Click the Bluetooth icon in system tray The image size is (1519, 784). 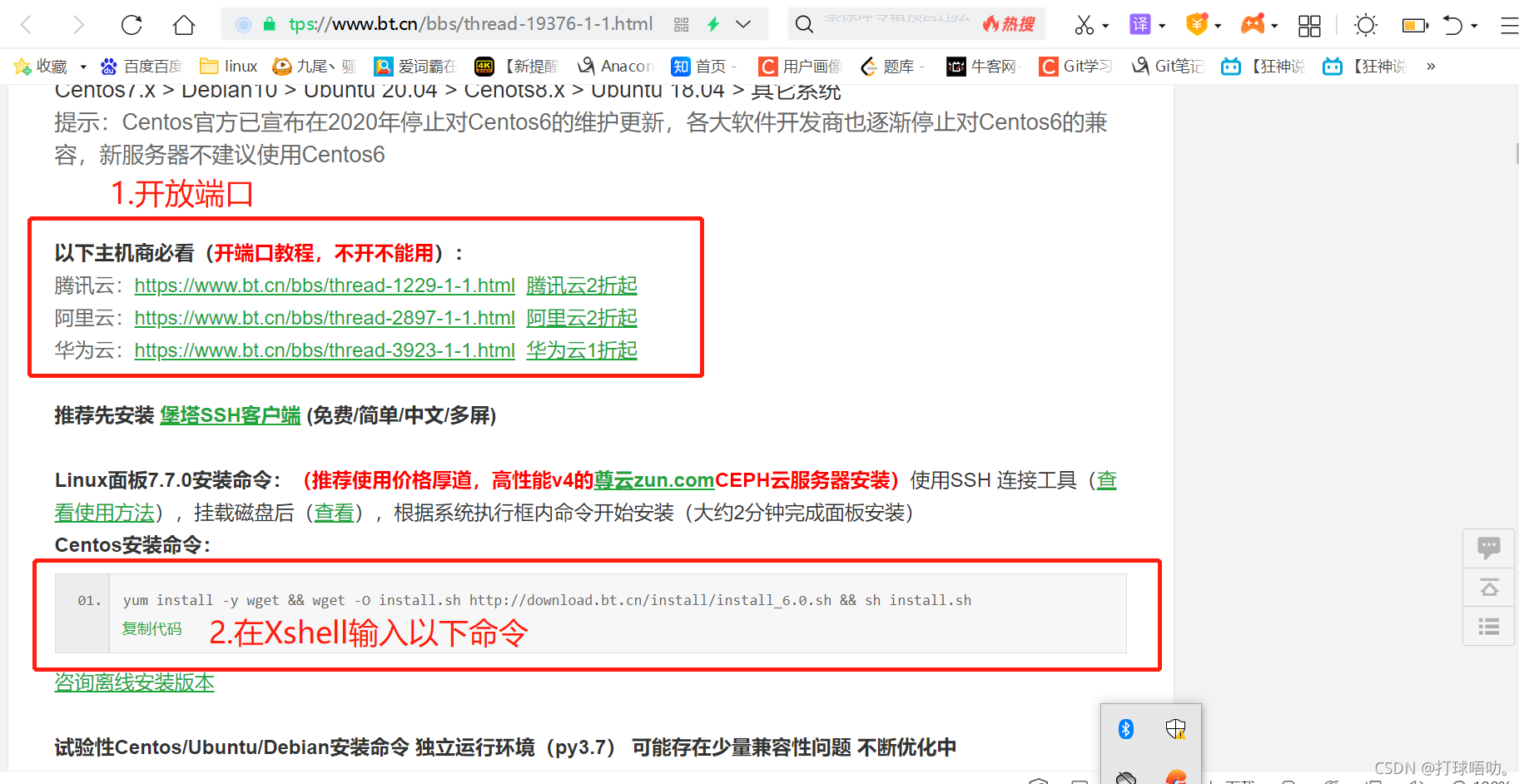click(x=1126, y=729)
